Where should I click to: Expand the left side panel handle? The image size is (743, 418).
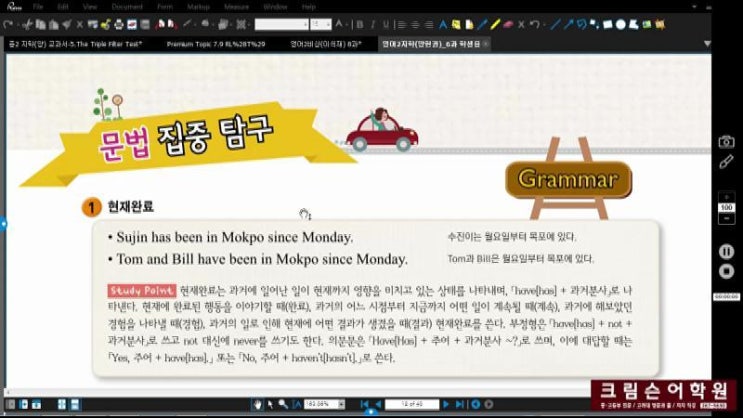tap(3, 223)
